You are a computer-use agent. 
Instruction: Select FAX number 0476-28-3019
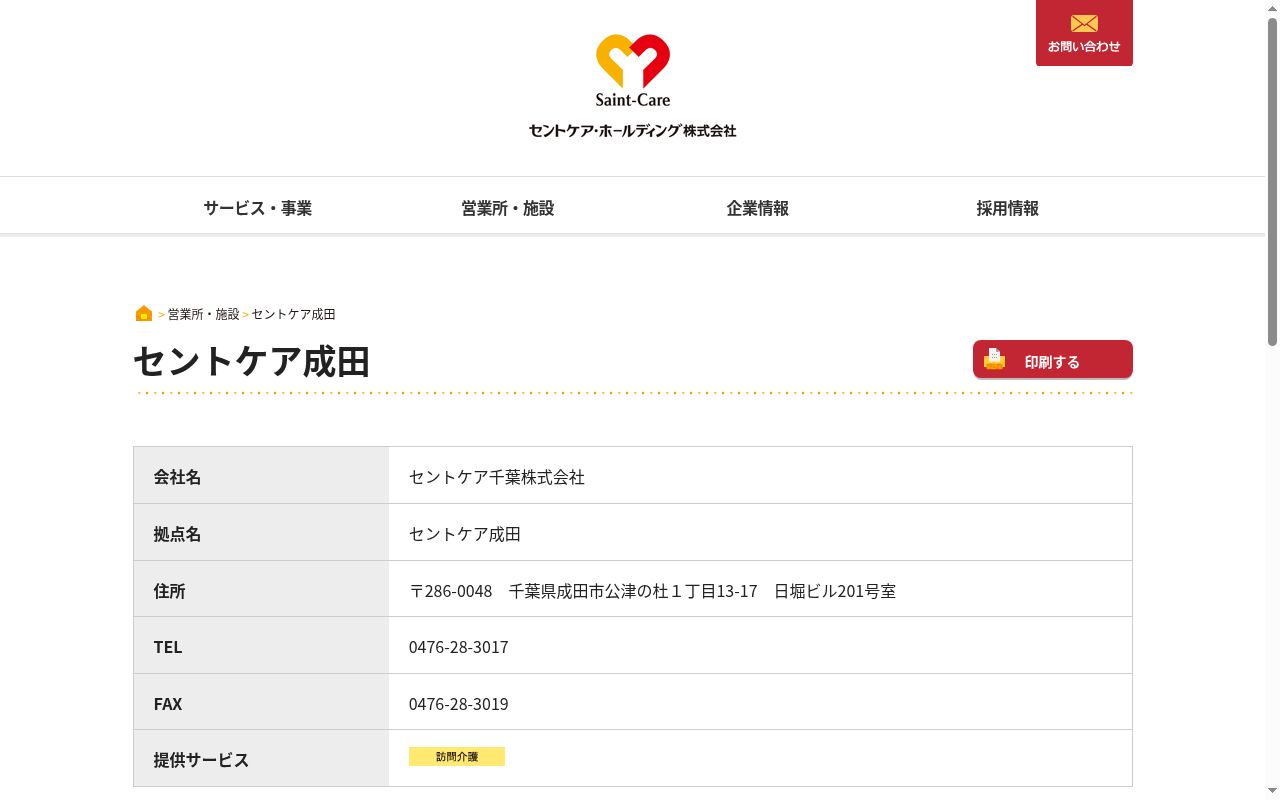point(459,704)
